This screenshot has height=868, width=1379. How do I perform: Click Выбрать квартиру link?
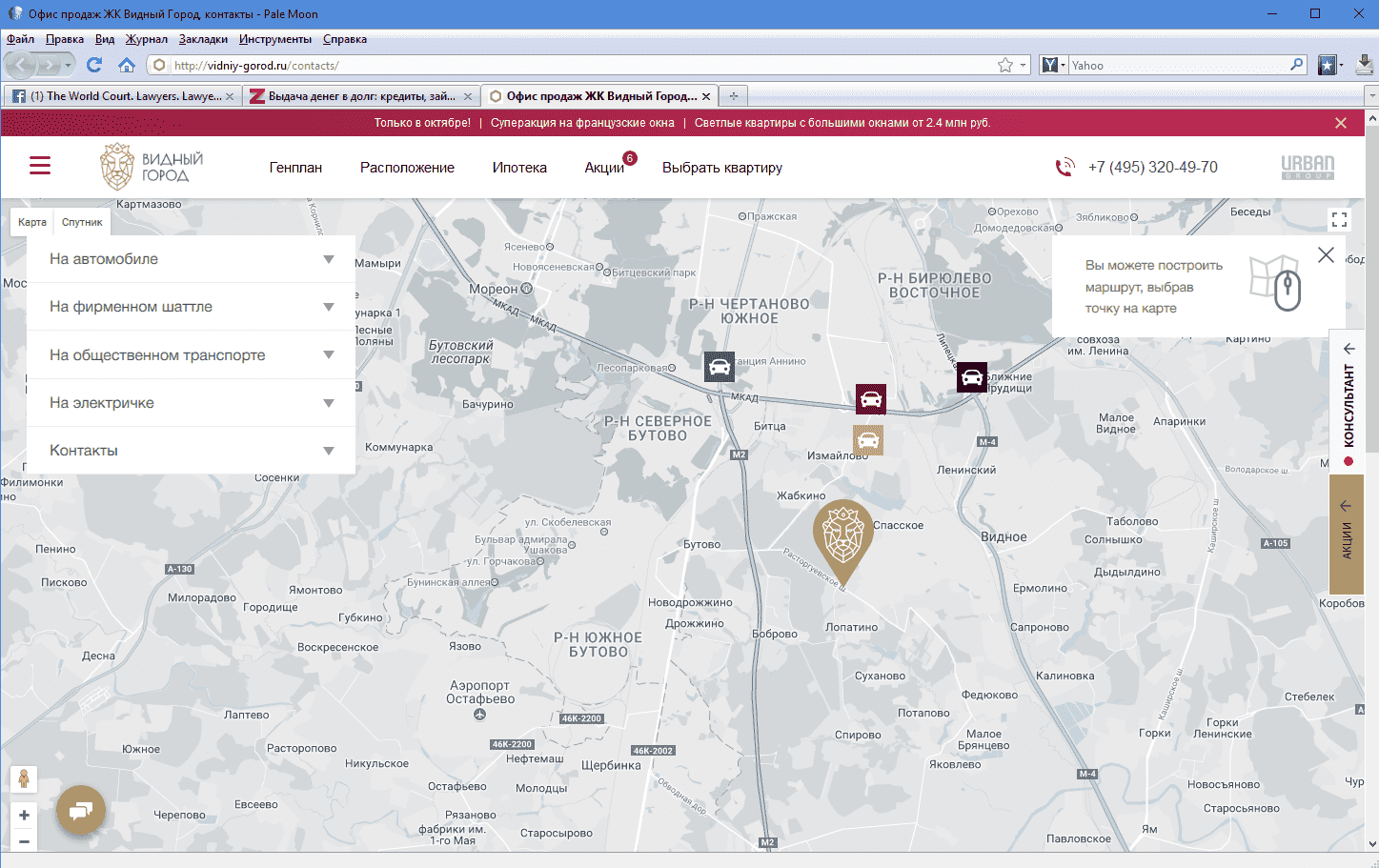coord(722,168)
